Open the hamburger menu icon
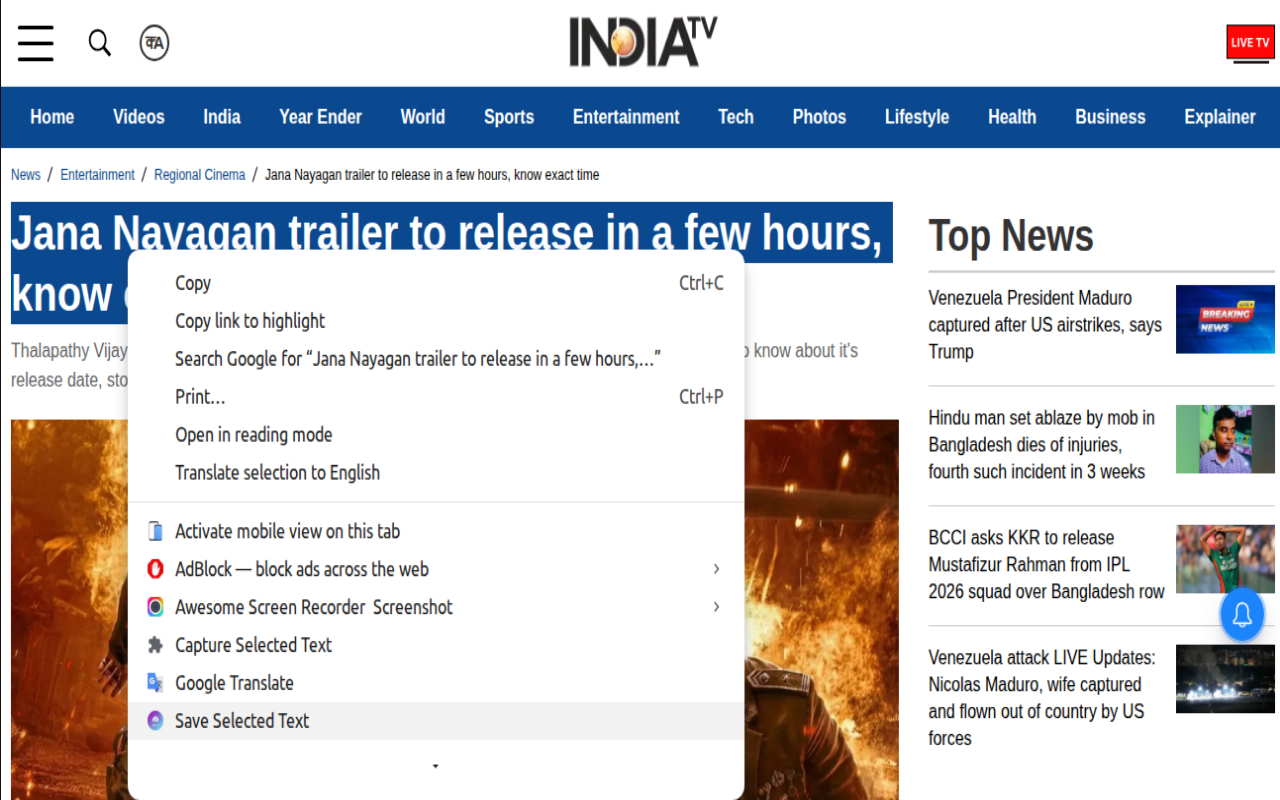 pyautogui.click(x=36, y=43)
